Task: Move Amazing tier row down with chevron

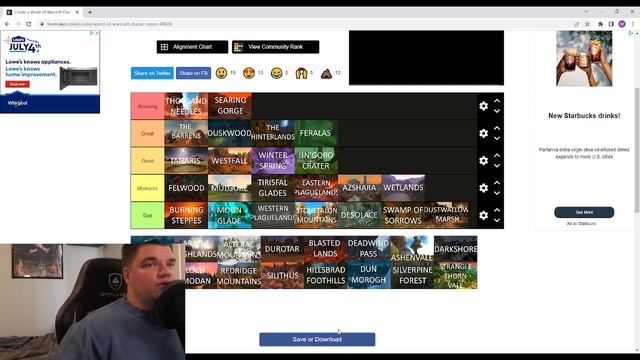Action: 497,111
